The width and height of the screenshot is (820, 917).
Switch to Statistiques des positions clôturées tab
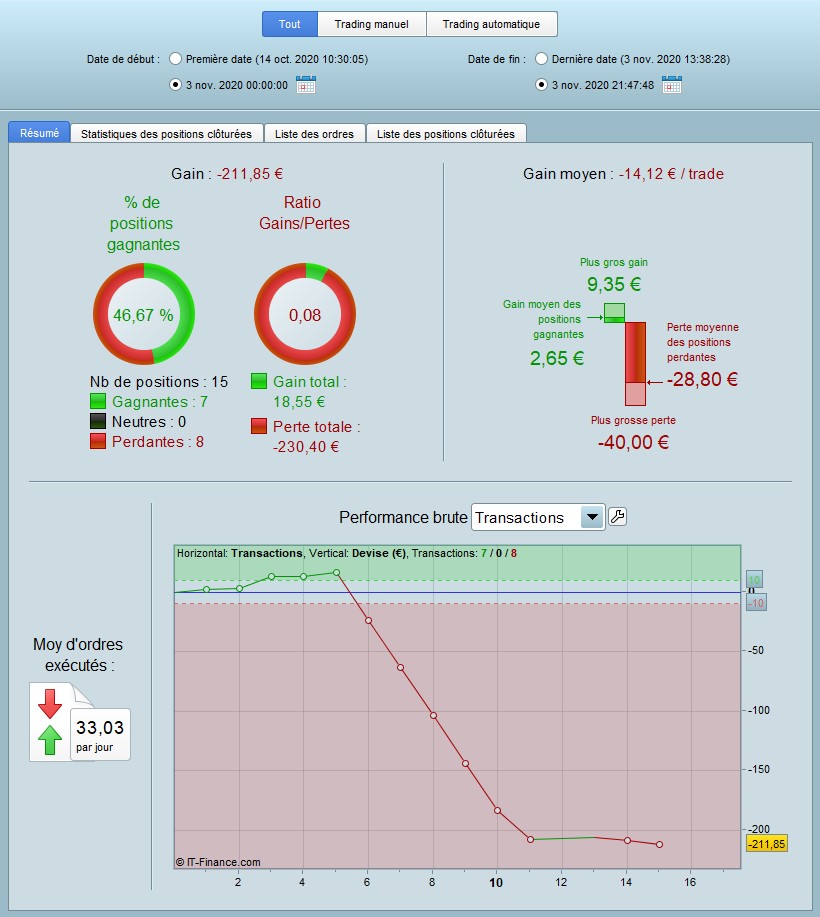coord(167,133)
